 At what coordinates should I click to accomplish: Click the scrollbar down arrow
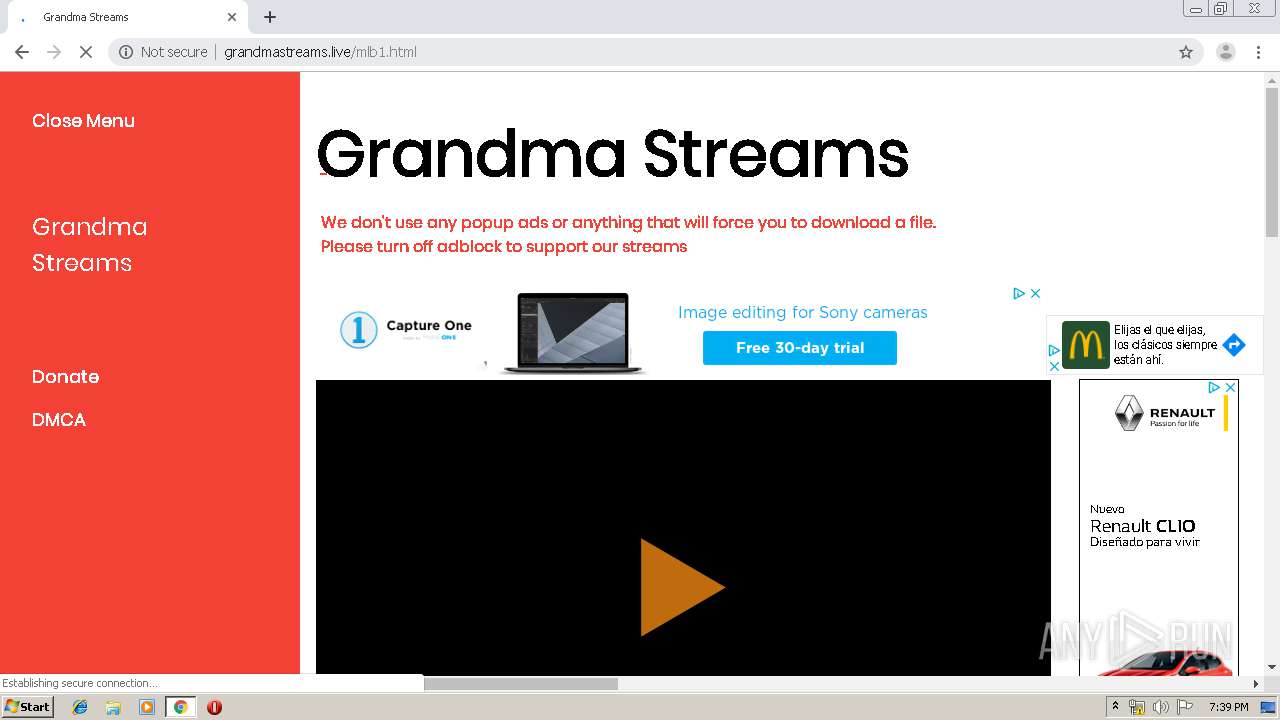(1272, 667)
